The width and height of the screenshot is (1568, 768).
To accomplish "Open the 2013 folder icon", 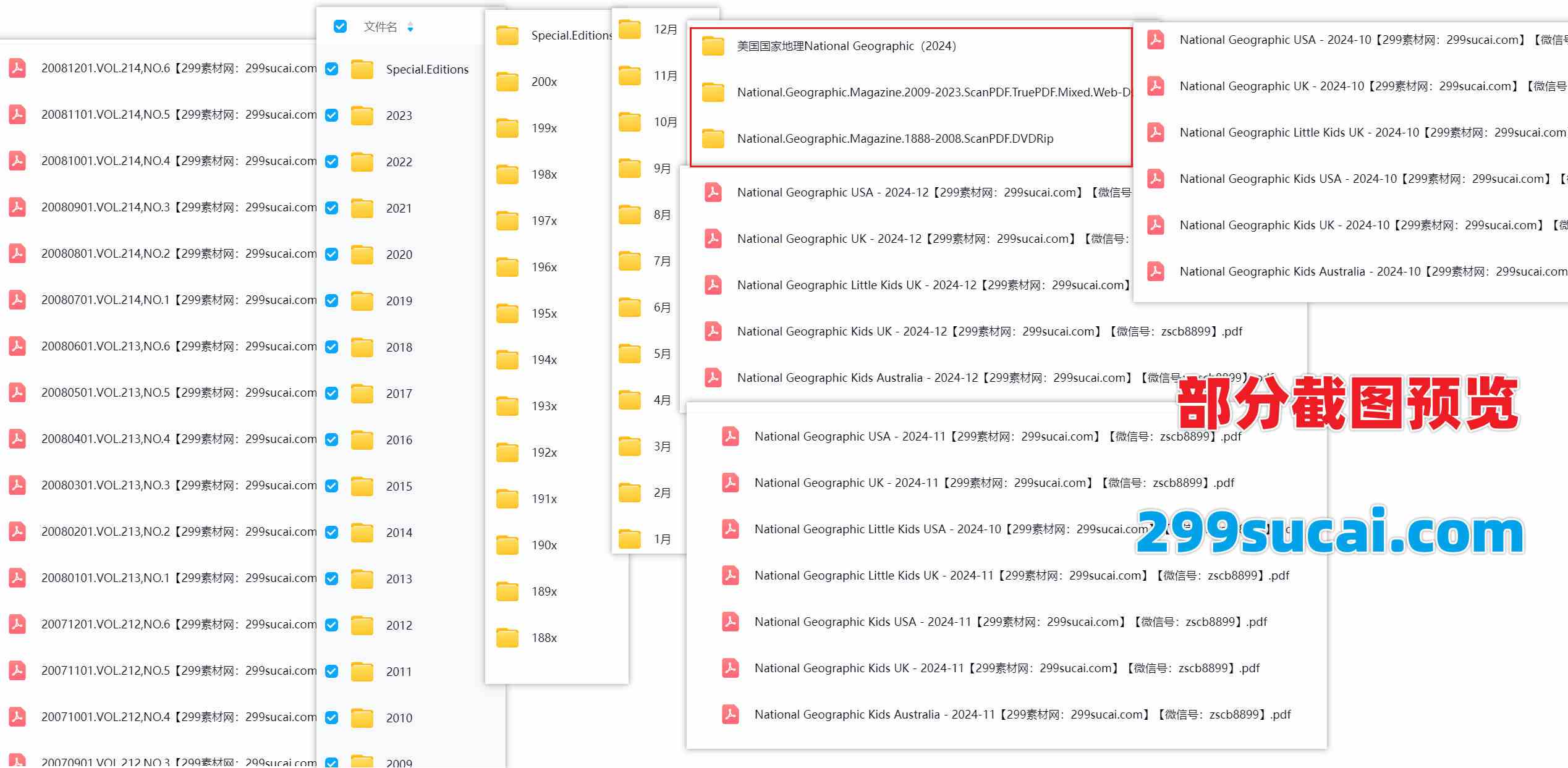I will pos(362,578).
